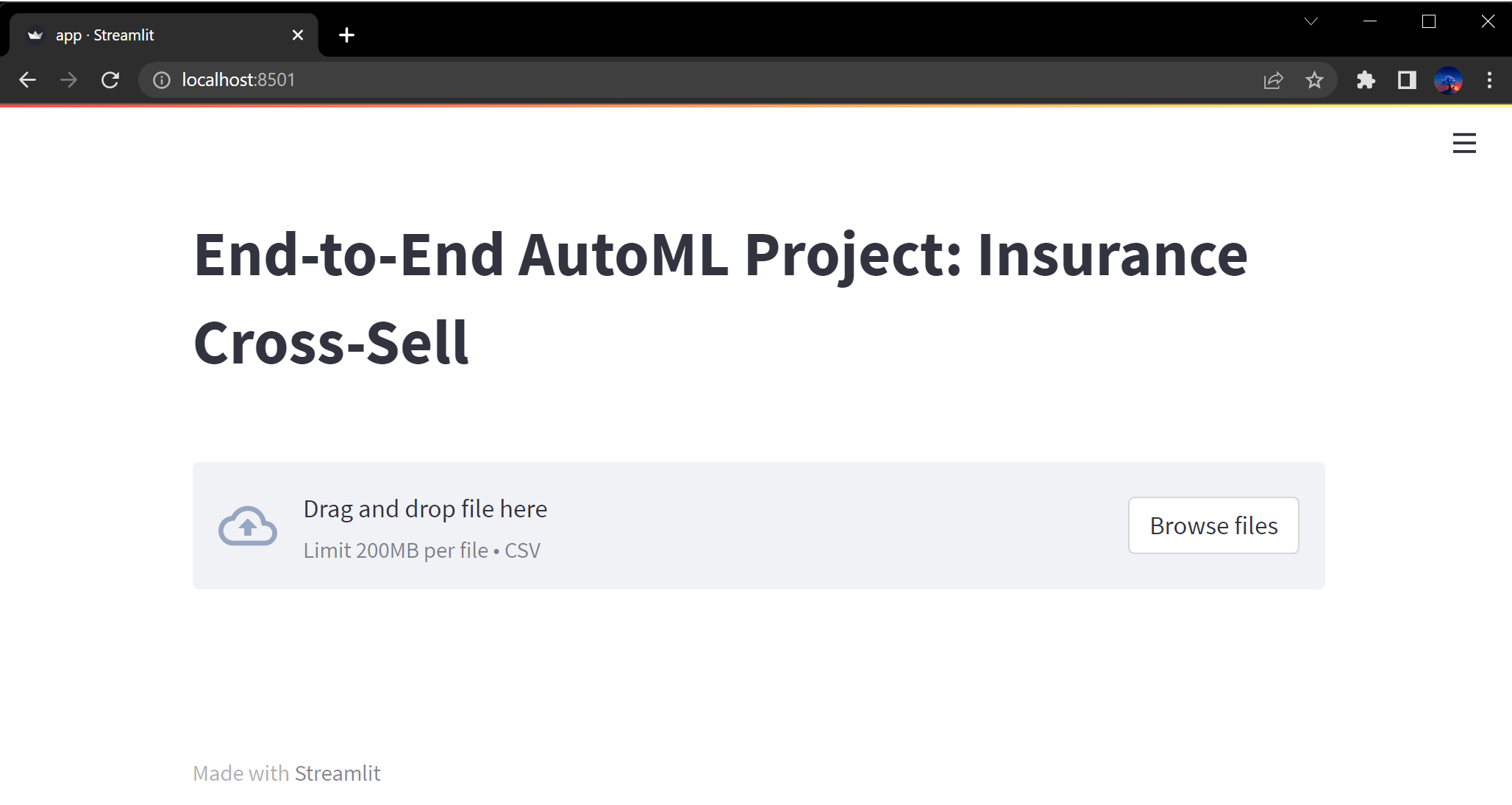Close the app · Streamlit tab
Image resolution: width=1512 pixels, height=805 pixels.
tap(298, 35)
